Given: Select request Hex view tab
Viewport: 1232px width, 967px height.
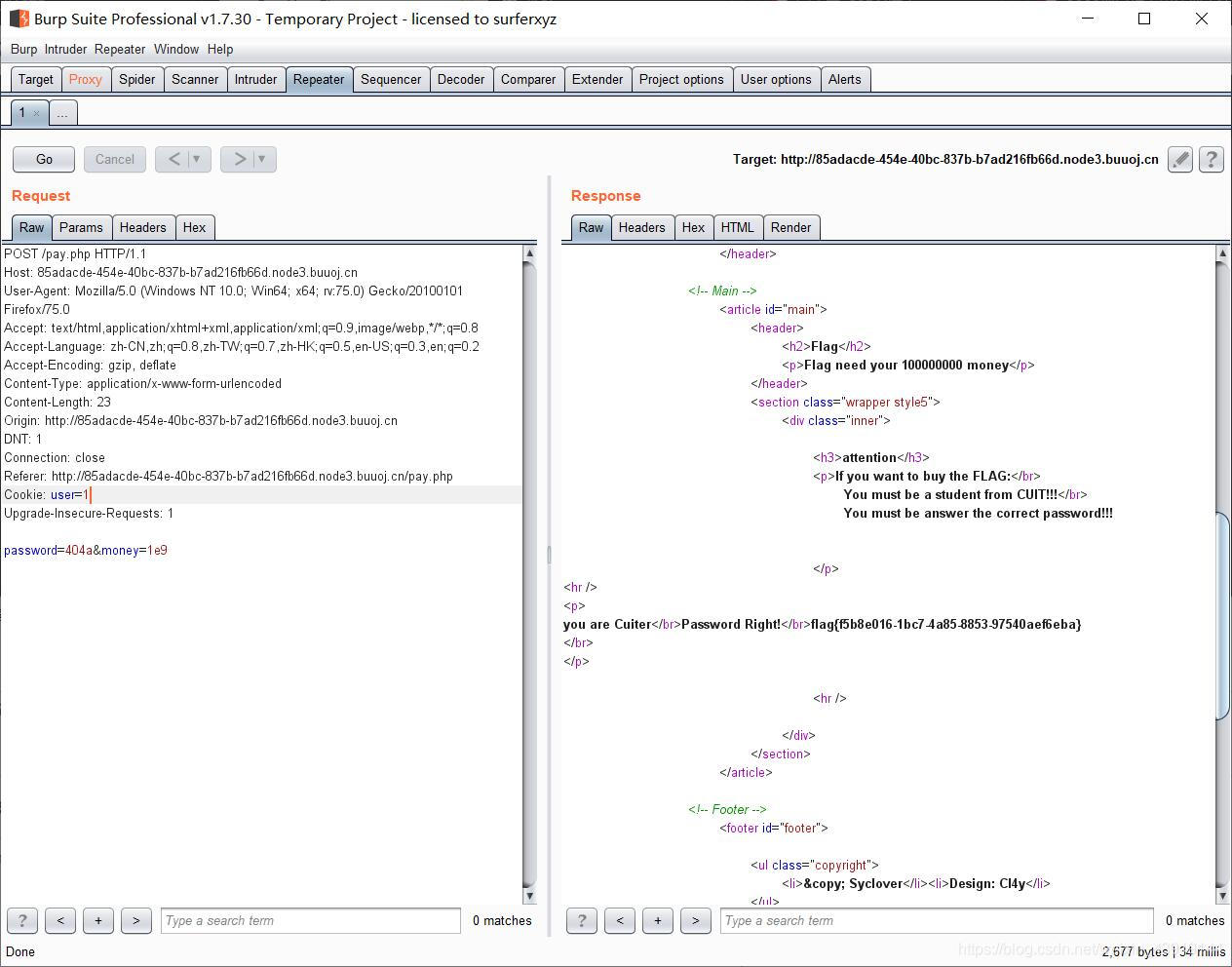Looking at the screenshot, I should [x=195, y=227].
